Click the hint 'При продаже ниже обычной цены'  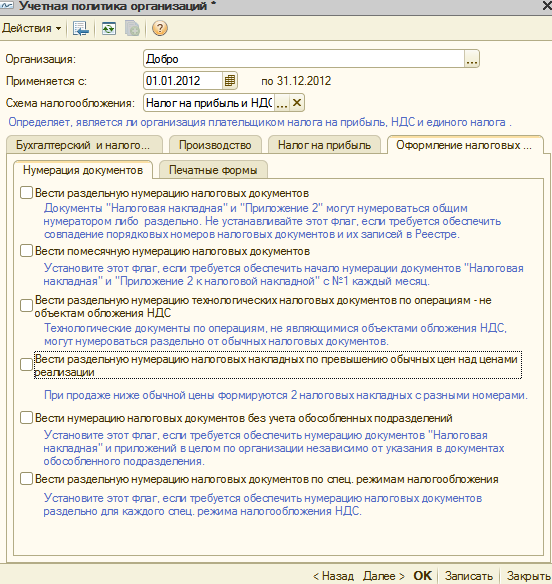(x=286, y=395)
